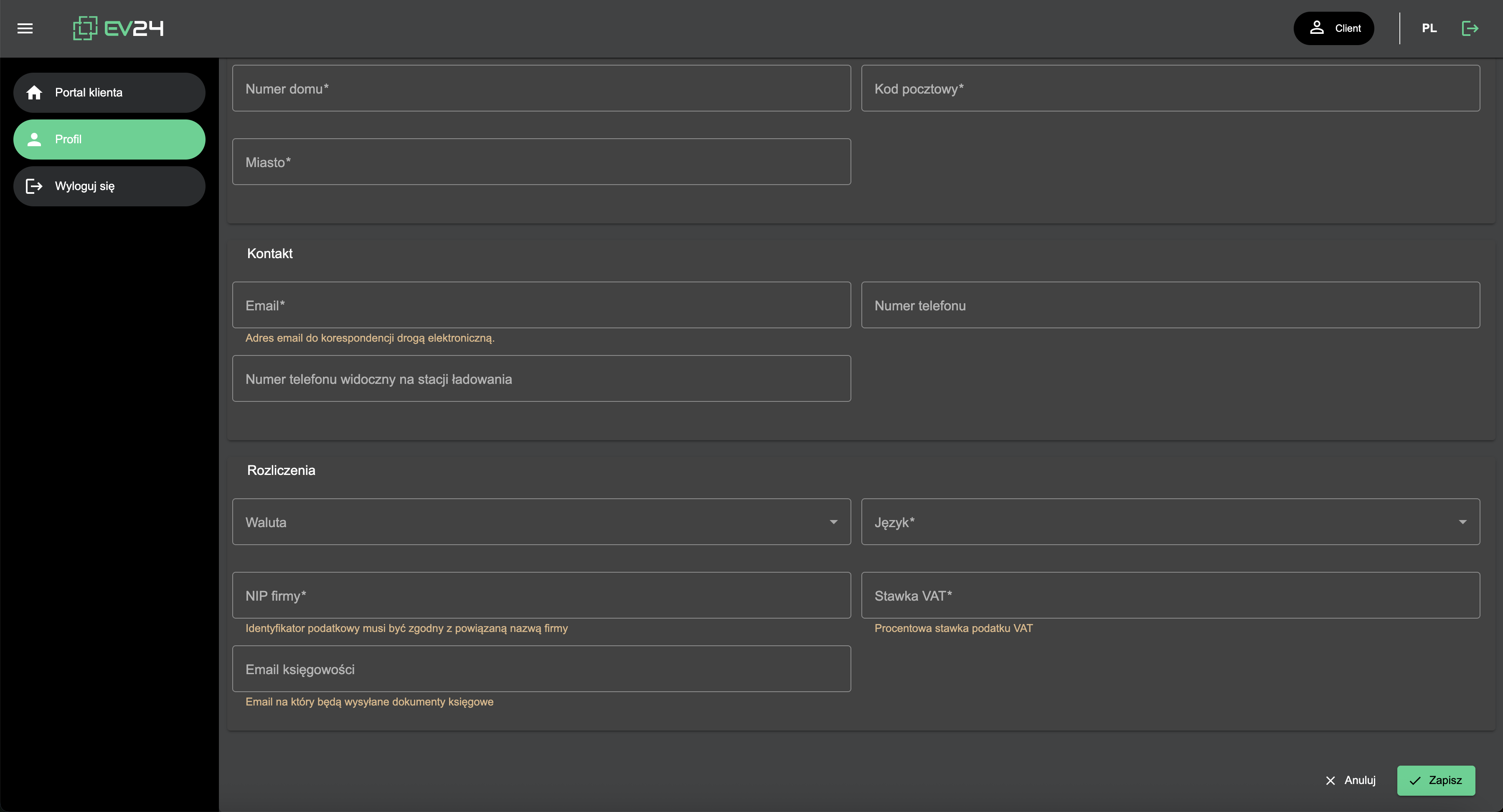This screenshot has height=812, width=1503.
Task: Click the Email księgowości field
Action: pos(541,669)
